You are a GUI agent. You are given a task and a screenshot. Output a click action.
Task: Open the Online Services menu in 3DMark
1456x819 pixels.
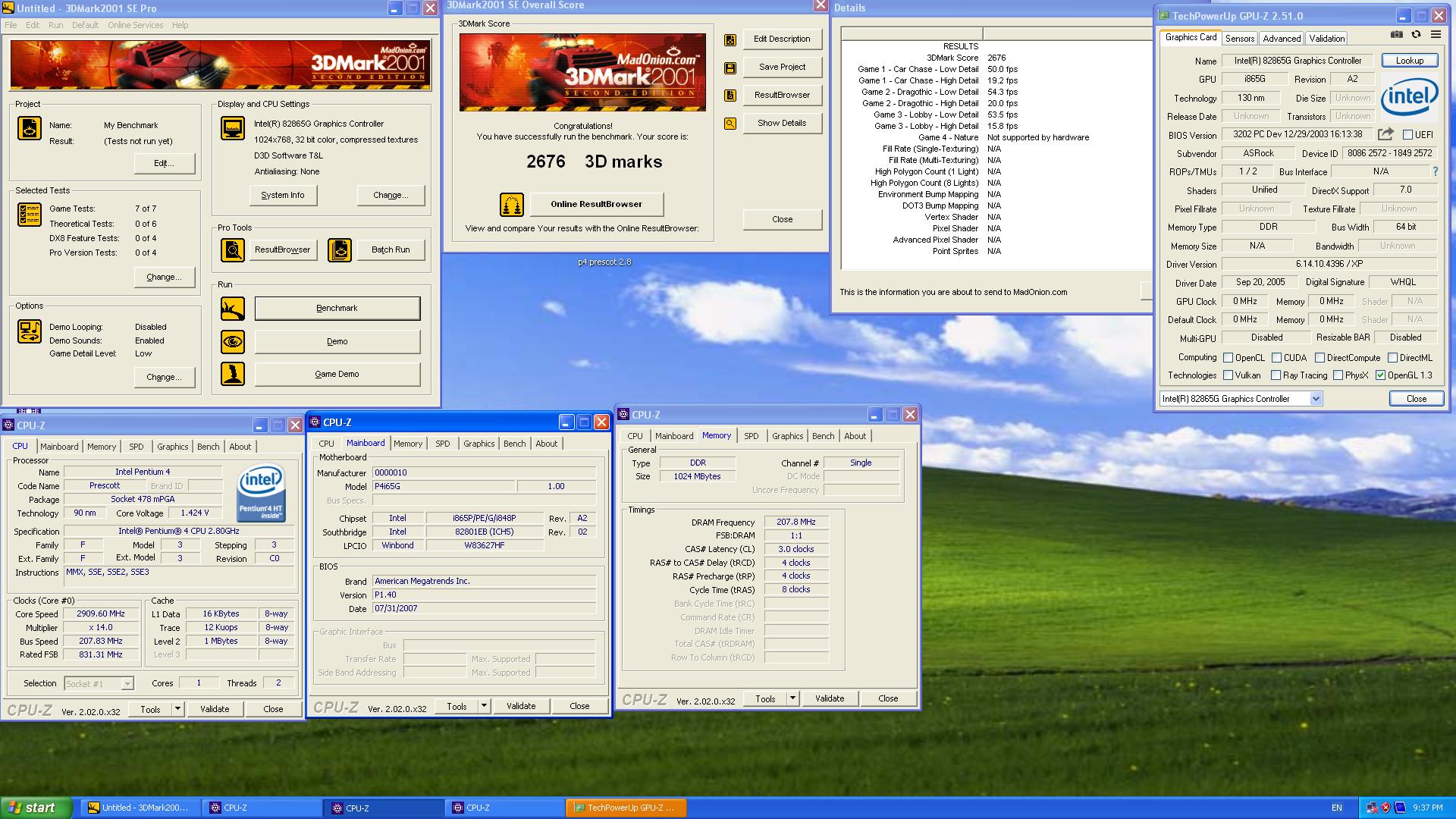(x=135, y=25)
